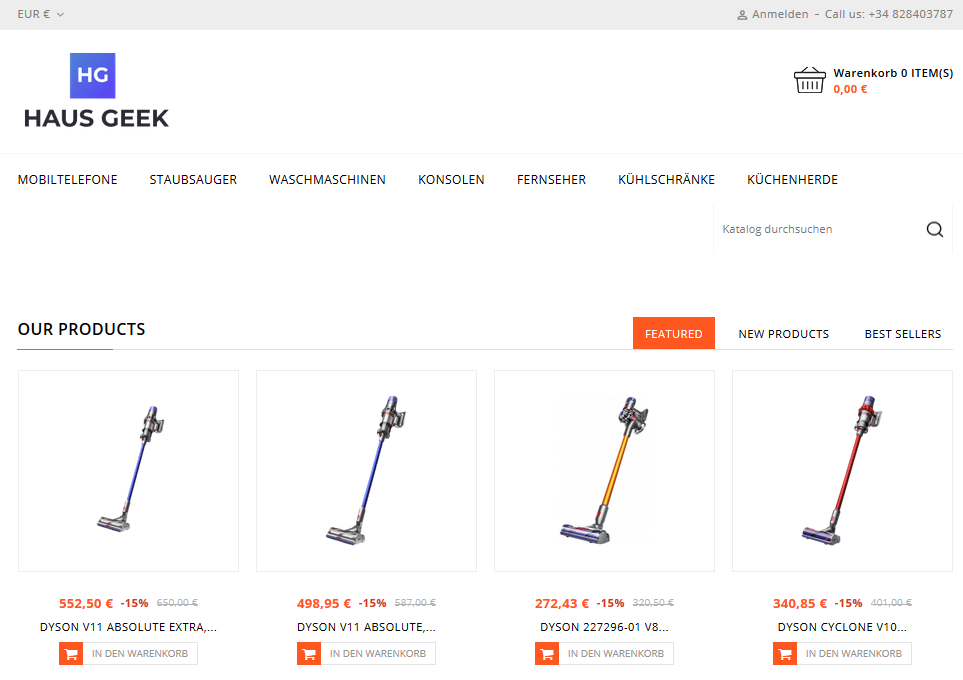The height and width of the screenshot is (680, 963).
Task: Click the search magnifier icon
Action: [x=934, y=229]
